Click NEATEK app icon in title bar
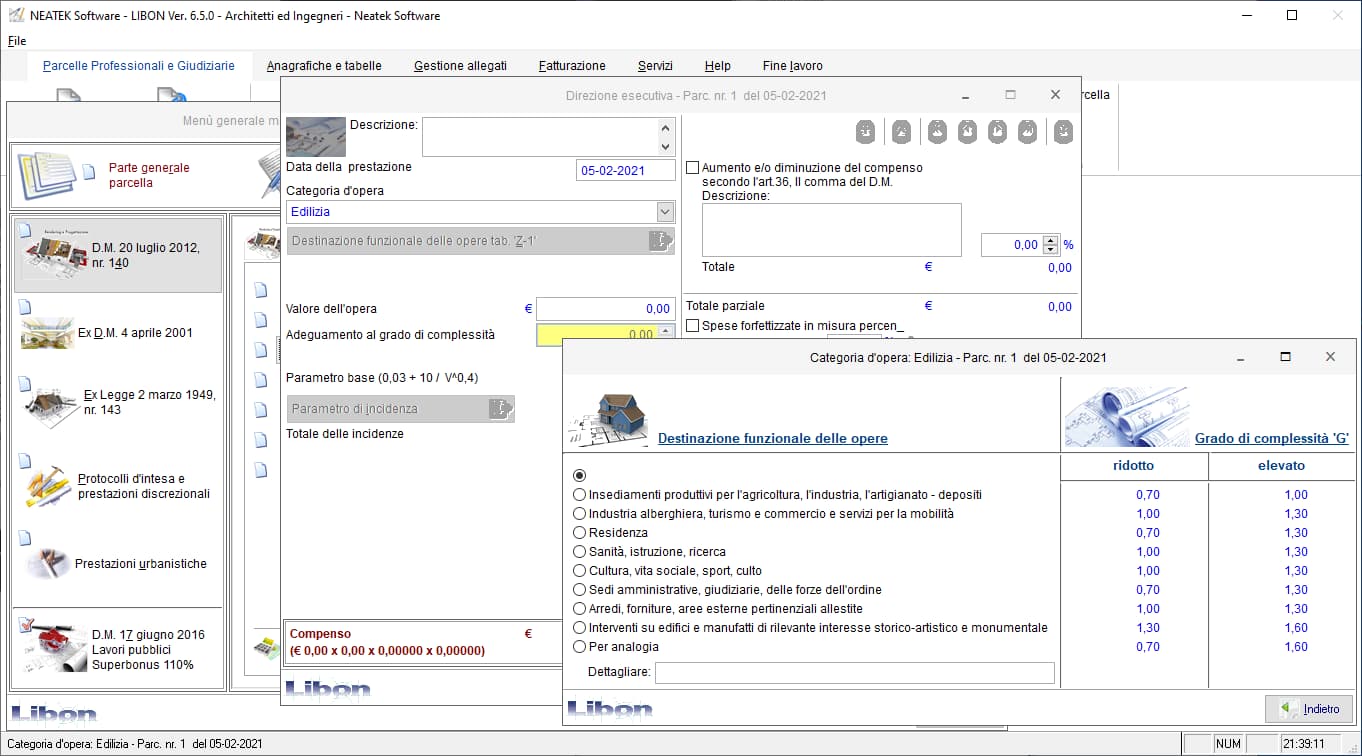This screenshot has width=1362, height=756. point(16,15)
